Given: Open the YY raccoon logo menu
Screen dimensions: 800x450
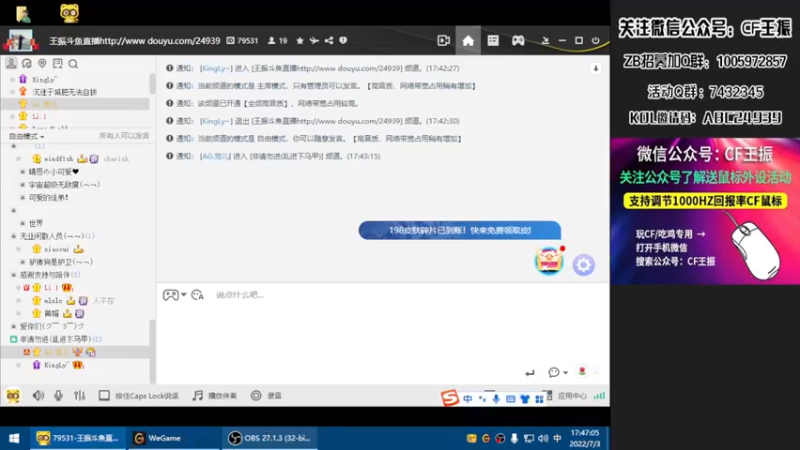Looking at the screenshot, I should tap(13, 395).
